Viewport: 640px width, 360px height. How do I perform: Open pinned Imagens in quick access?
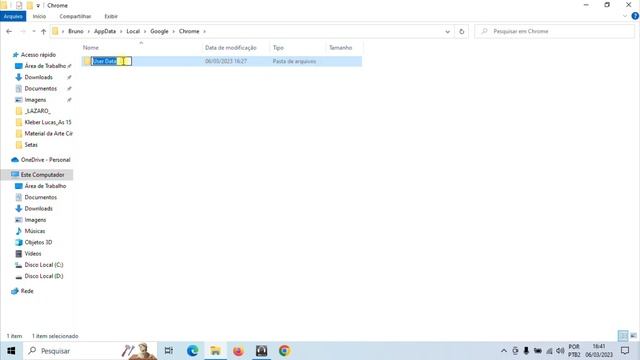click(35, 100)
